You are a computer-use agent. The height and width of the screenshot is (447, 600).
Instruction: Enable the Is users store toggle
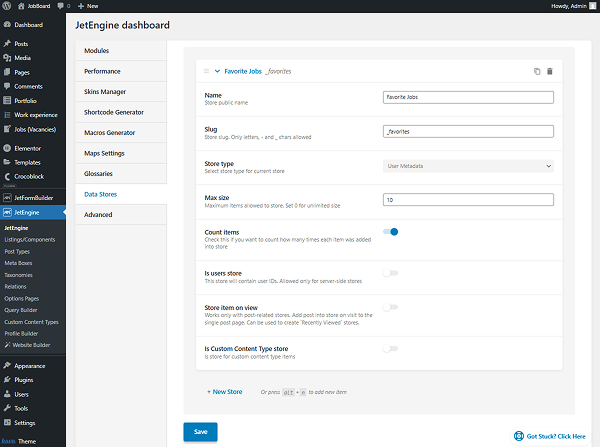pos(390,273)
